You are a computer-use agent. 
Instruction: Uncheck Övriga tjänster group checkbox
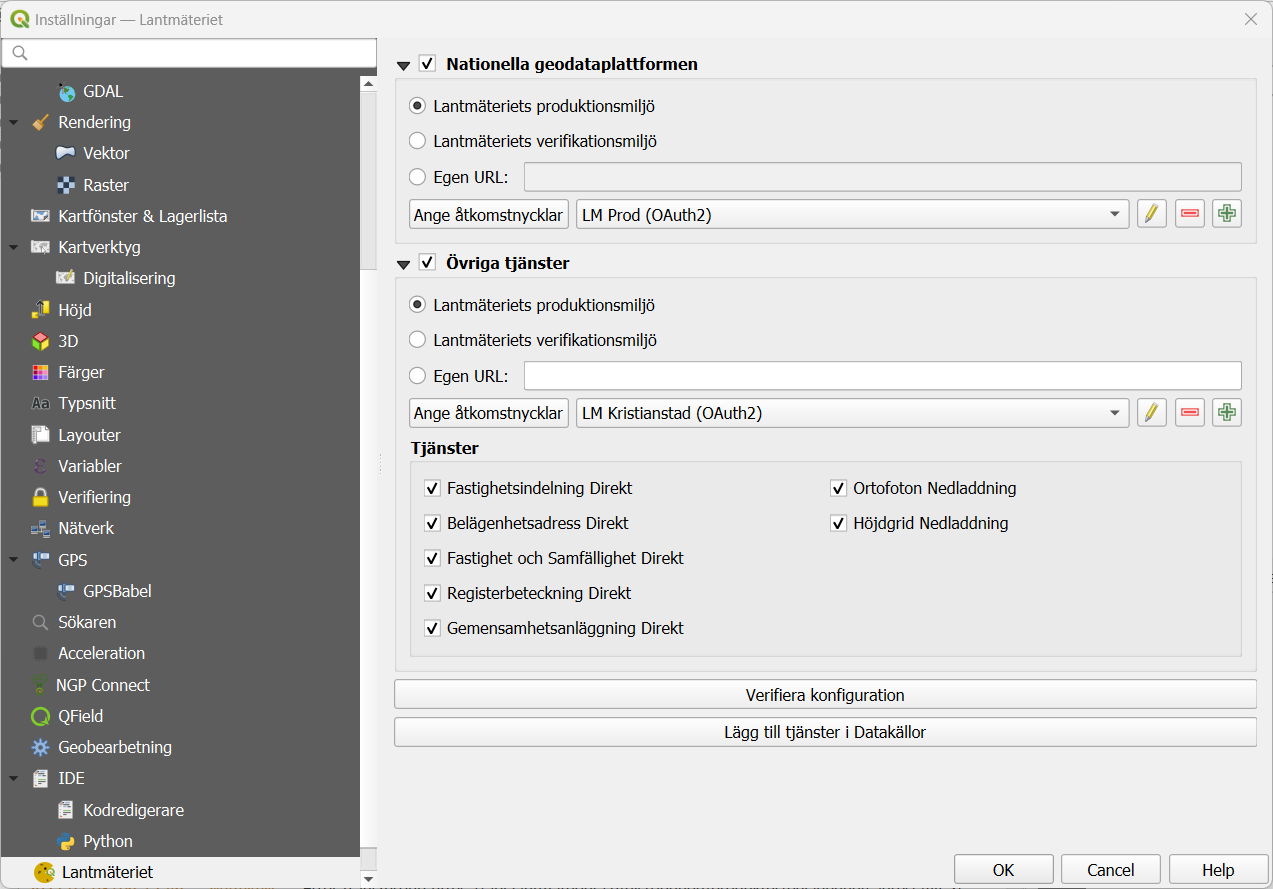(x=428, y=263)
